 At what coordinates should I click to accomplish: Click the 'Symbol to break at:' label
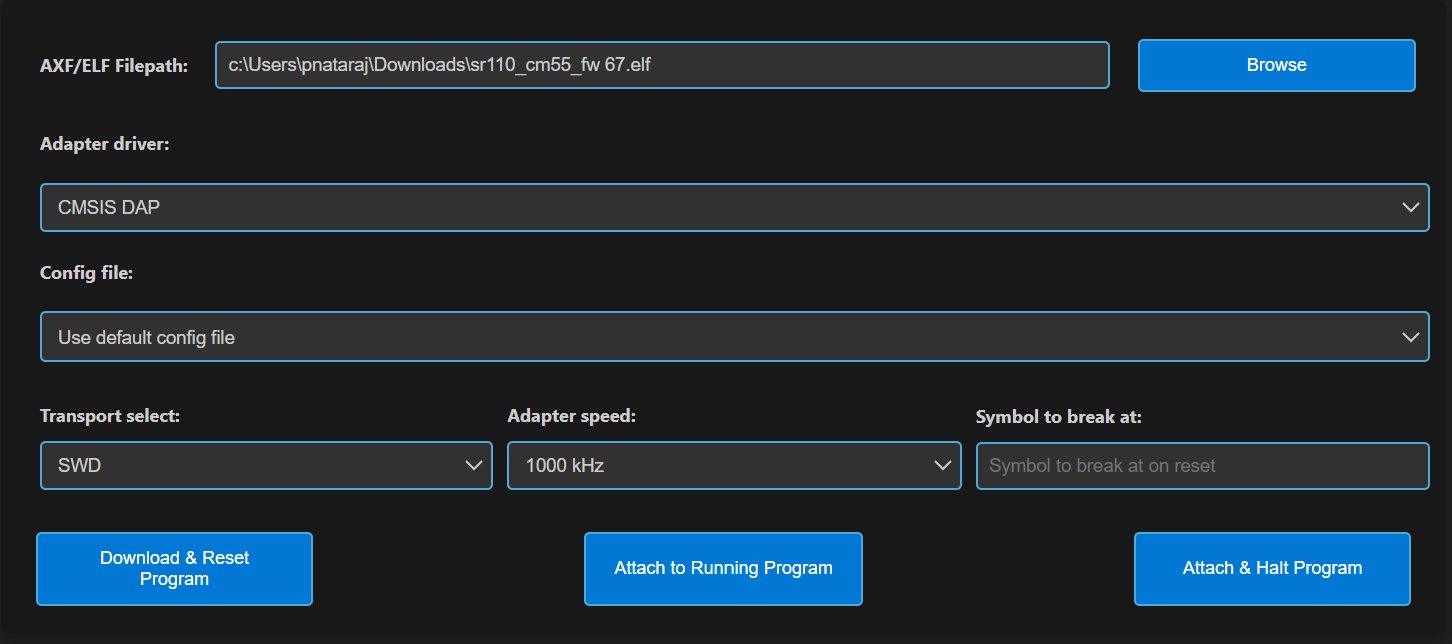(x=1058, y=417)
